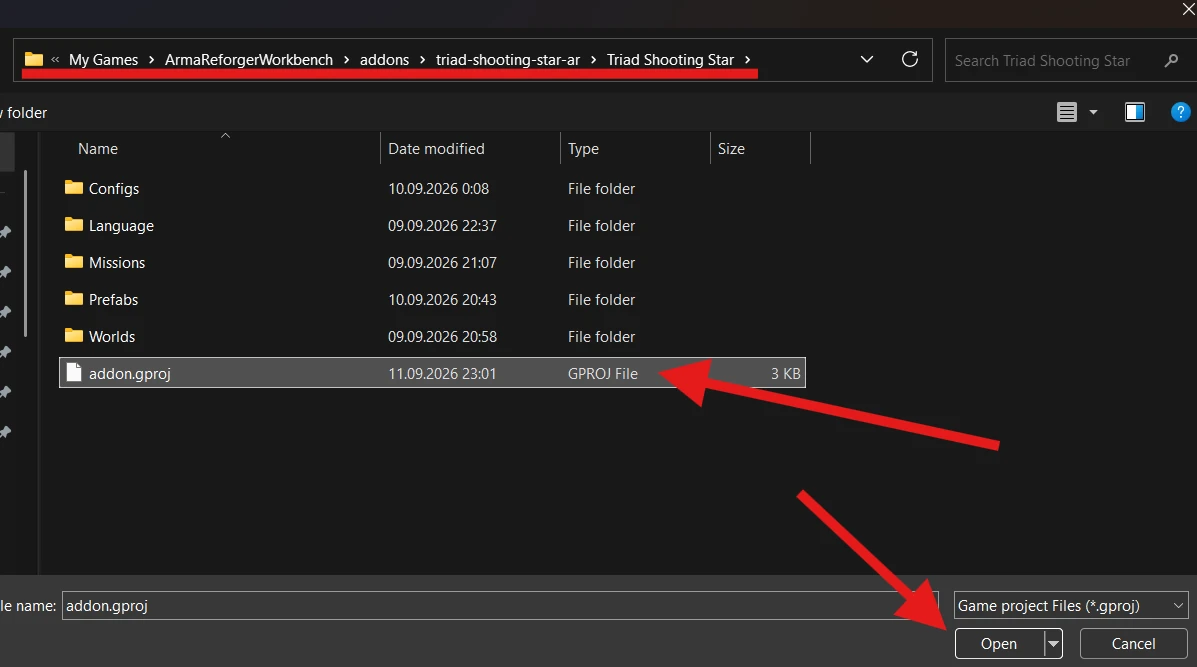Expand chevron after My Games breadcrumb
This screenshot has width=1197, height=667.
[151, 60]
